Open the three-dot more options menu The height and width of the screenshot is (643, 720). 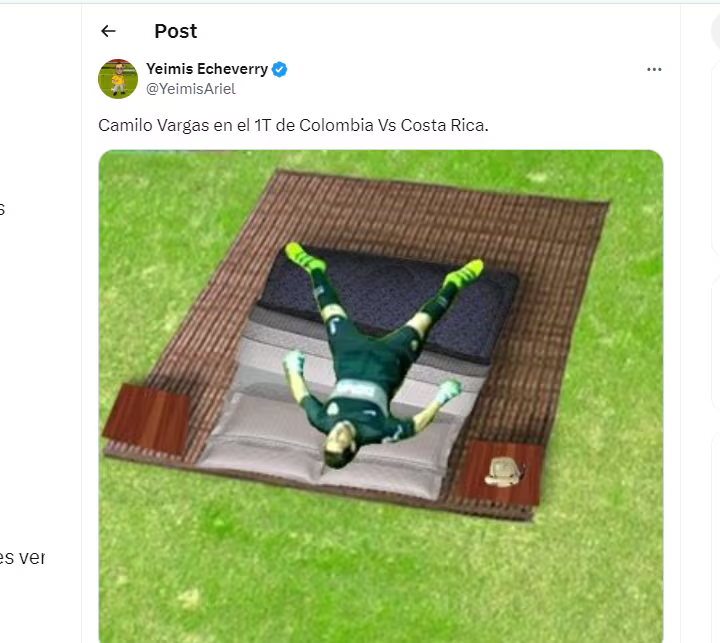[654, 69]
